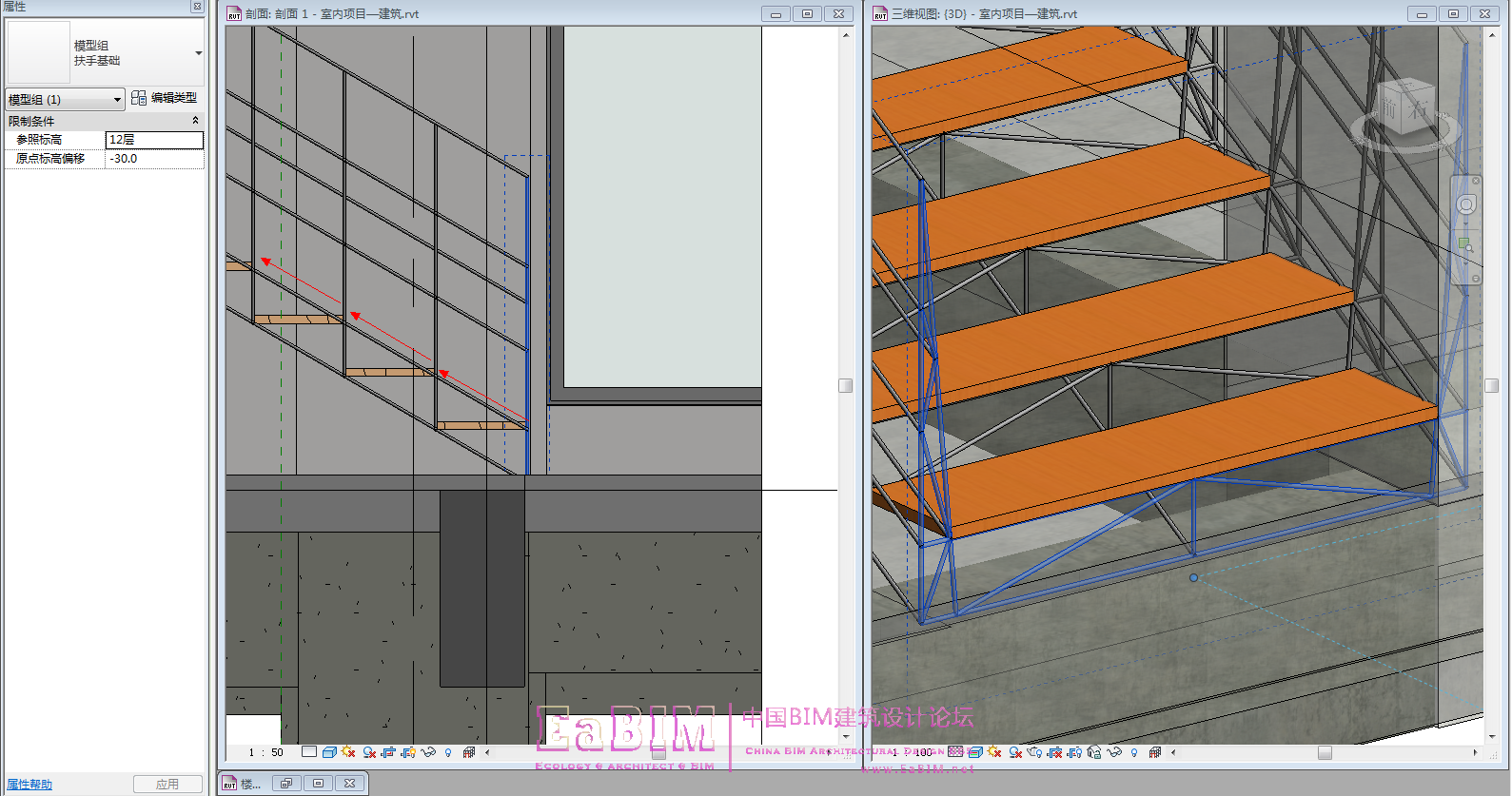The image size is (1512, 796).
Task: Click 3D view vertical scrollbar thumb
Action: click(1491, 385)
